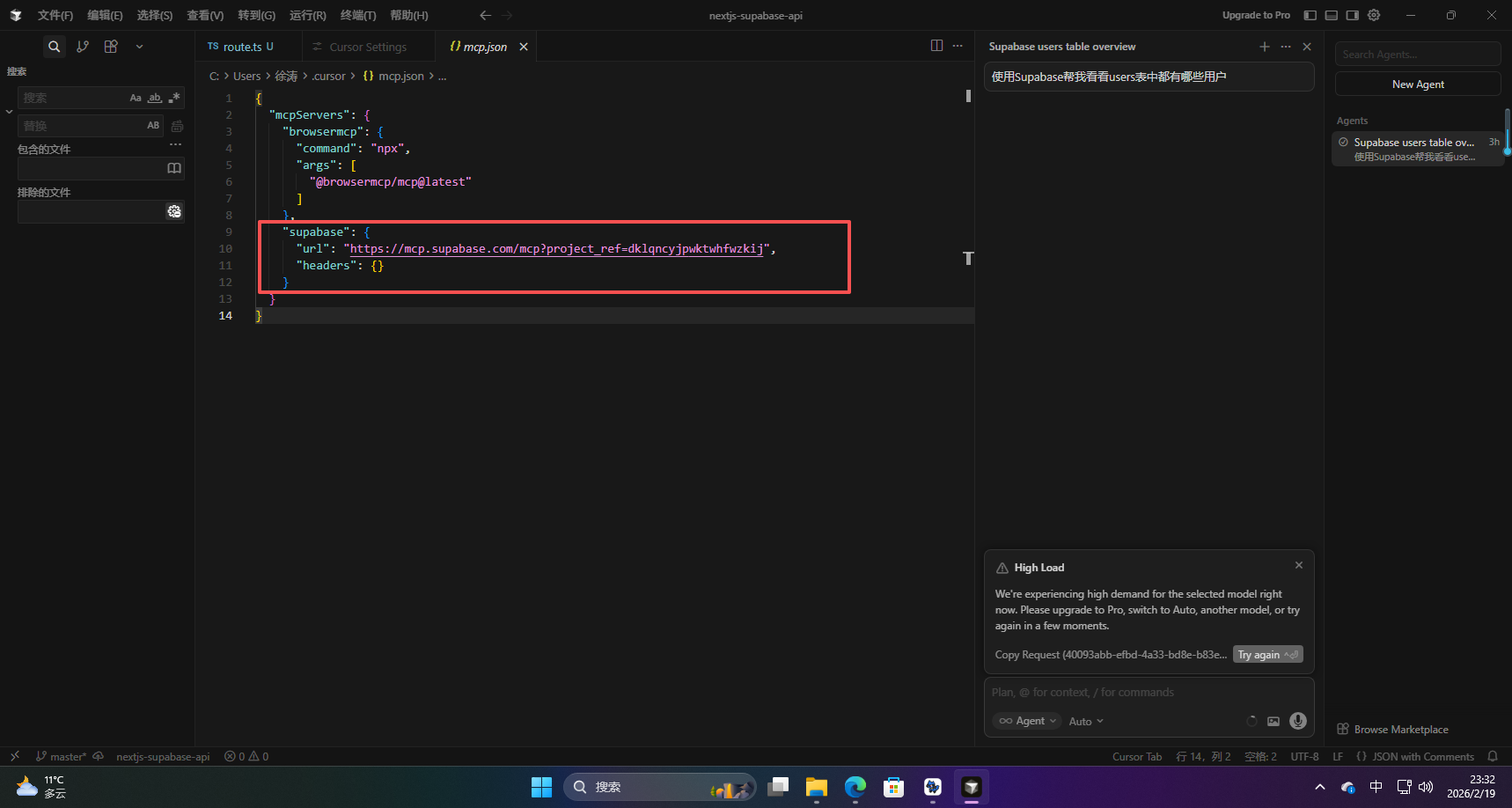
Task: Click Upgrade to Pro link
Action: [1256, 15]
